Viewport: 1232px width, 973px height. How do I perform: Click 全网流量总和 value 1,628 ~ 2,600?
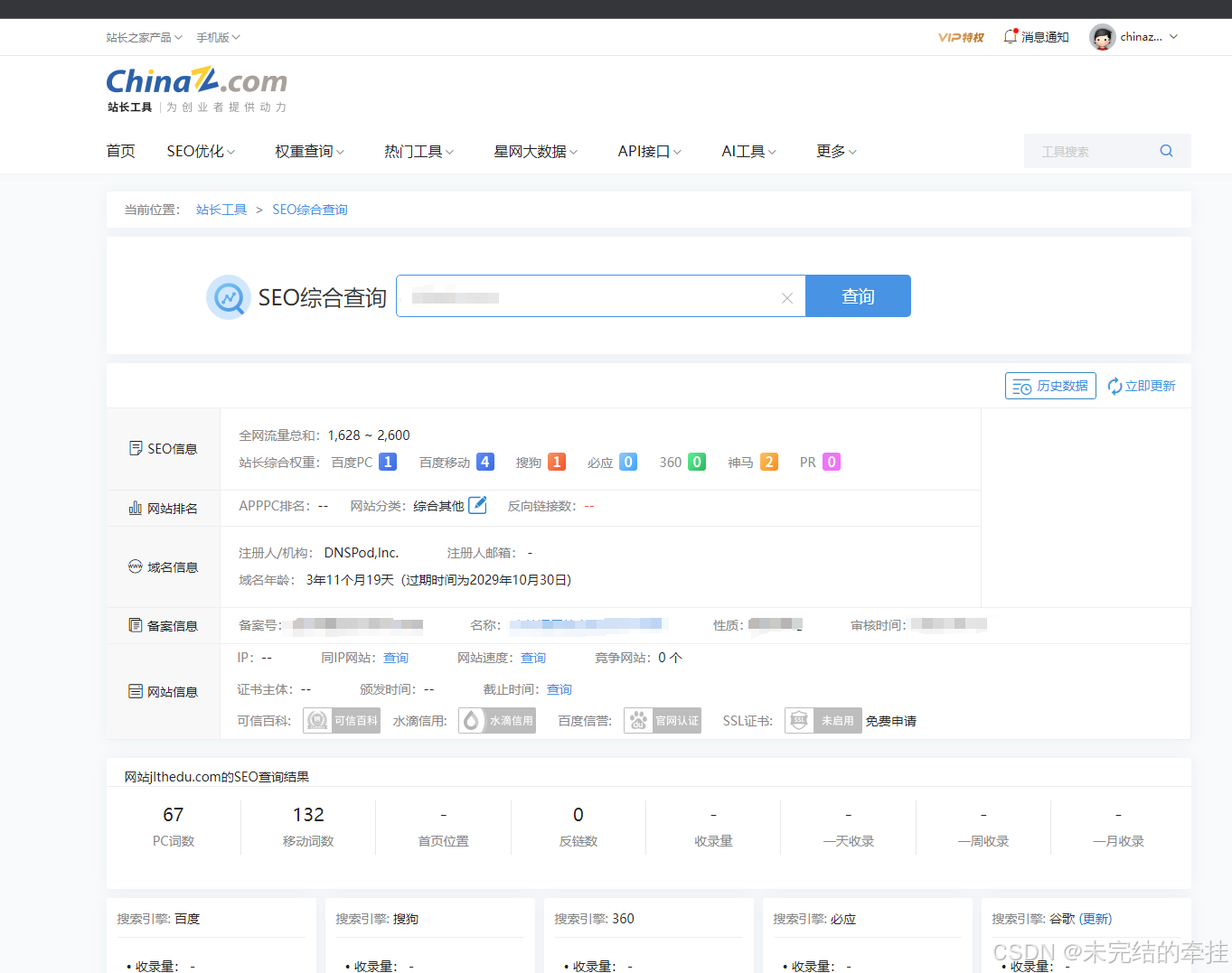pos(369,435)
